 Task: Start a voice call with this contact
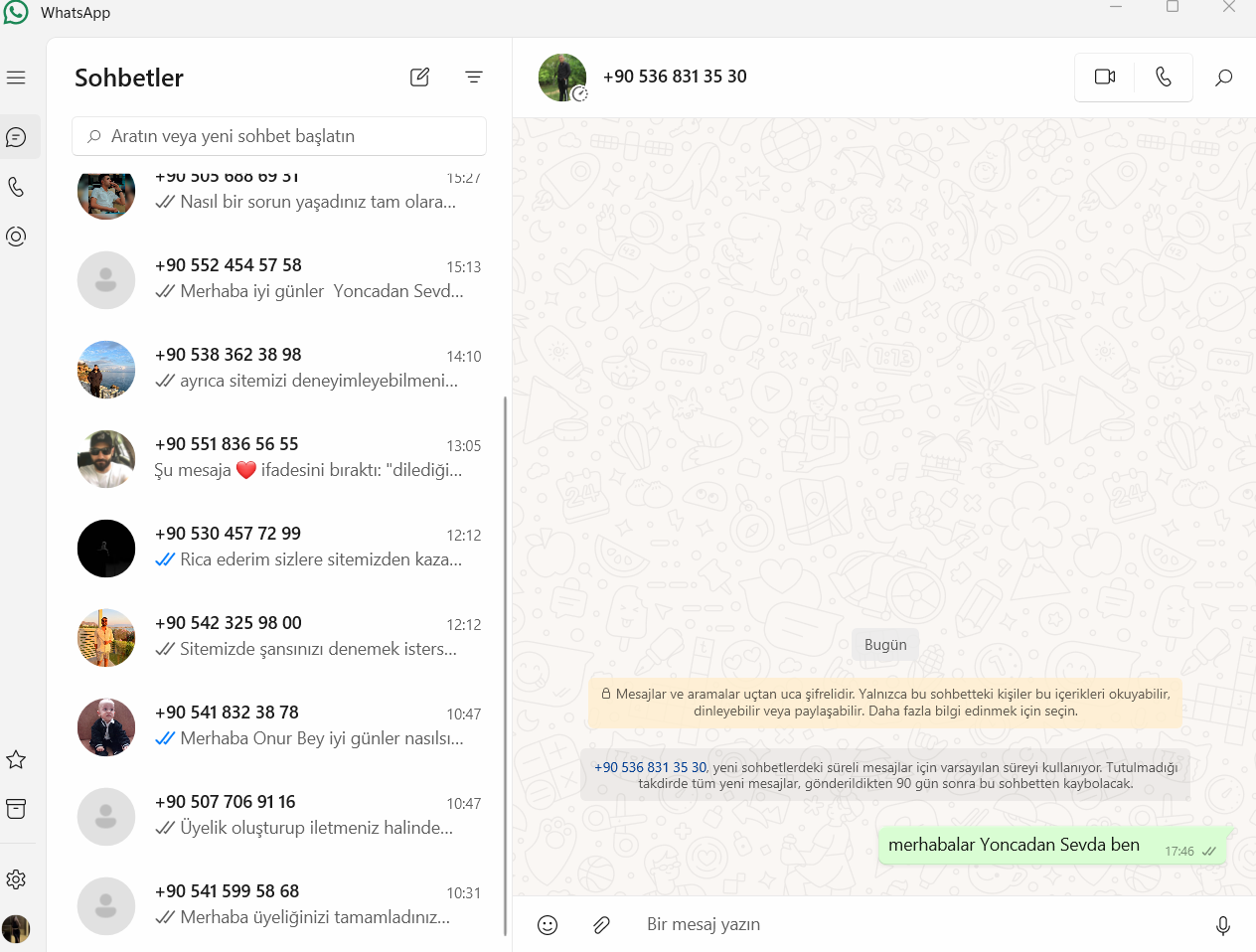tap(1164, 77)
